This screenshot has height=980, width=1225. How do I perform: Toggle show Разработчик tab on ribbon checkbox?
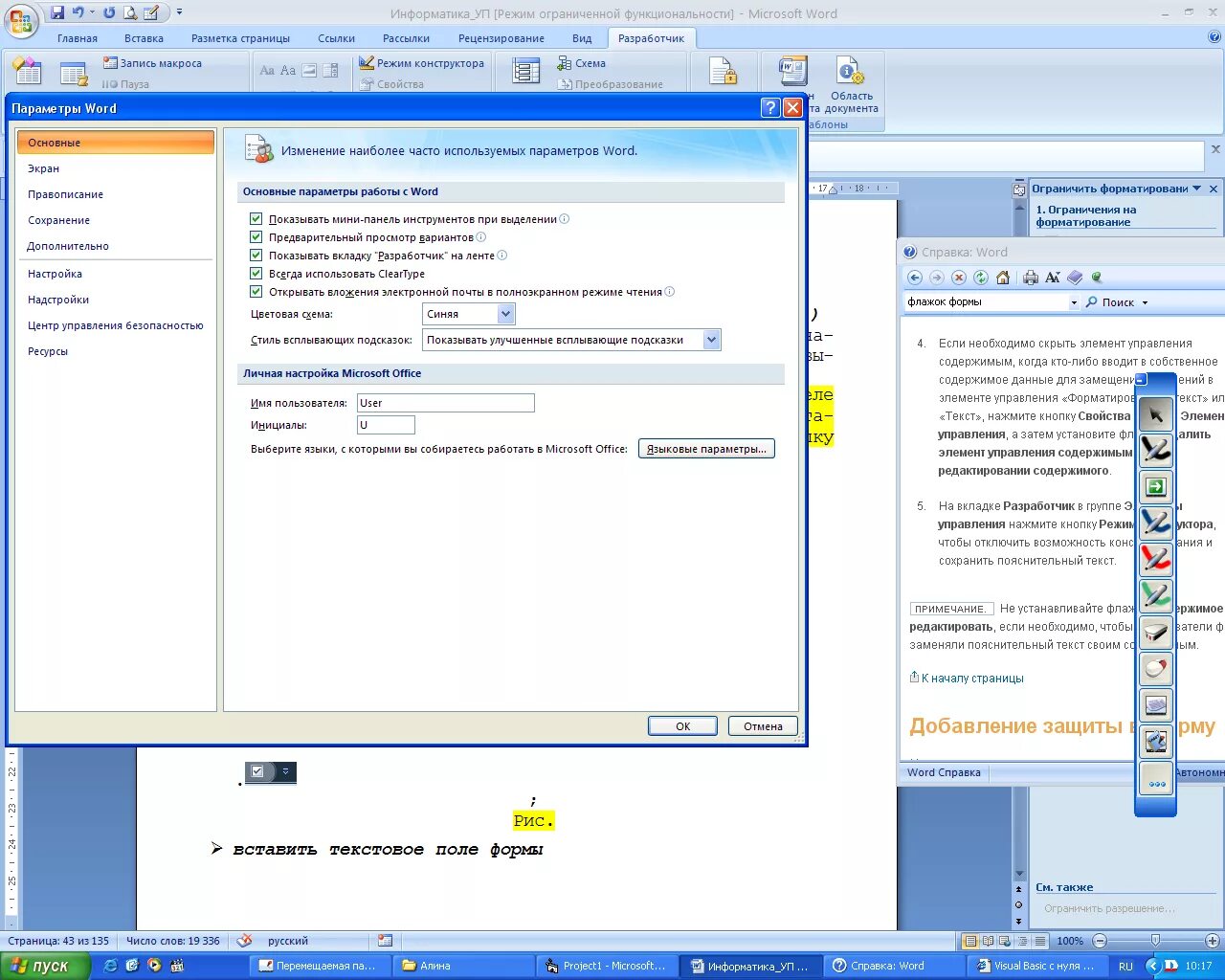pyautogui.click(x=256, y=256)
